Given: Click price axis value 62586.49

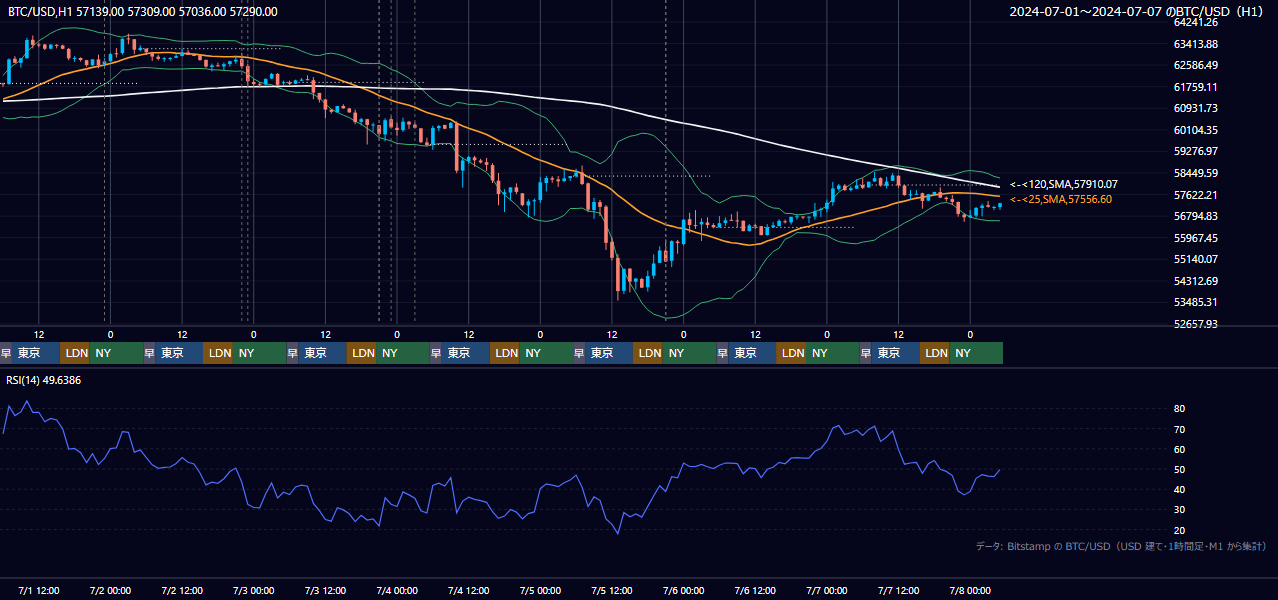Looking at the screenshot, I should [1195, 65].
